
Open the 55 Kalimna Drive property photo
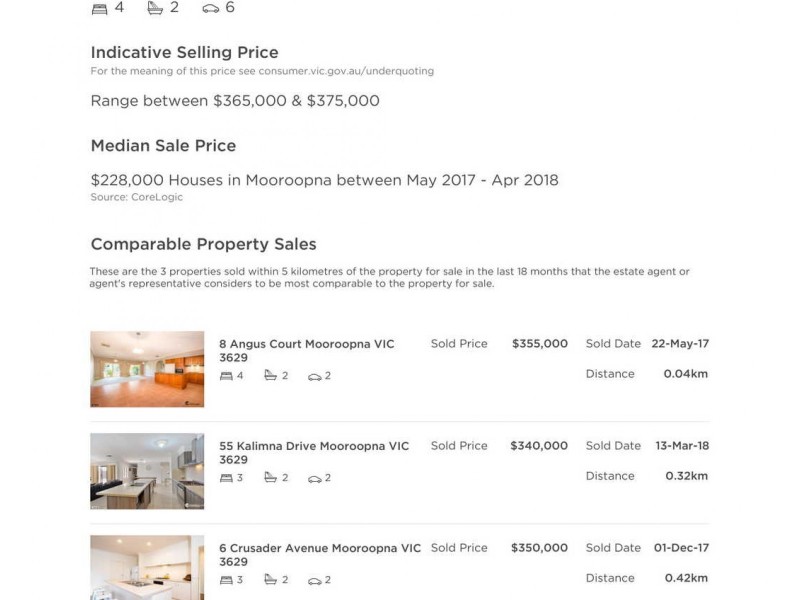click(147, 471)
